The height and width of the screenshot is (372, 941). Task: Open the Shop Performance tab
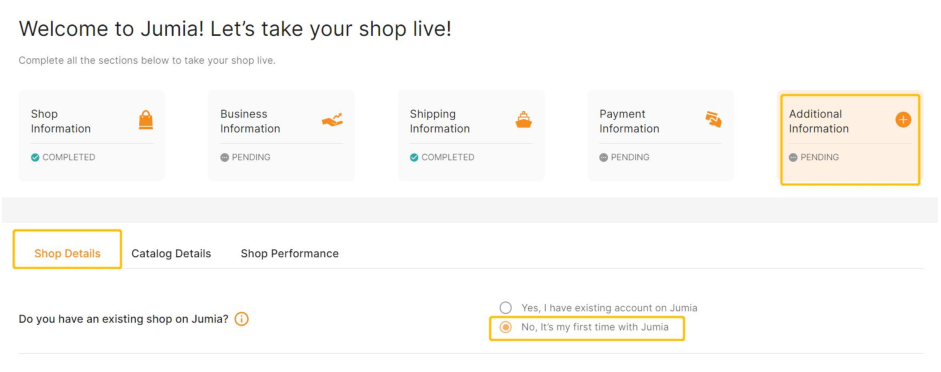(x=290, y=253)
